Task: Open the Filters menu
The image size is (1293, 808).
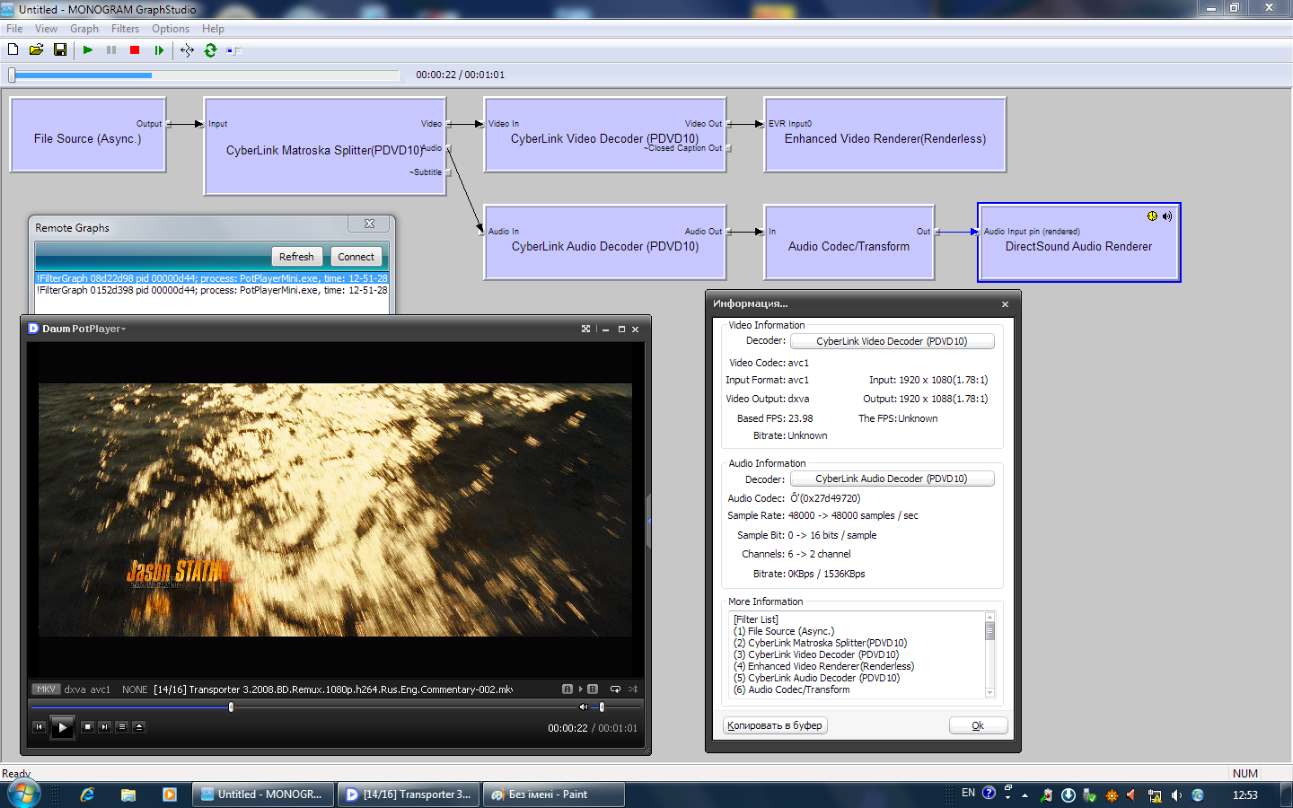Action: [x=125, y=29]
